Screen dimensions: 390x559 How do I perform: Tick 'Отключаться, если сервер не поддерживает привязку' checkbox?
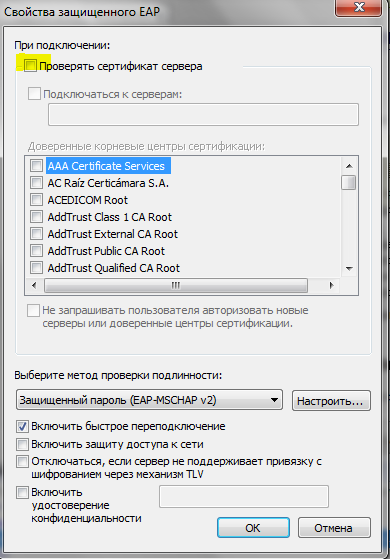tap(22, 461)
